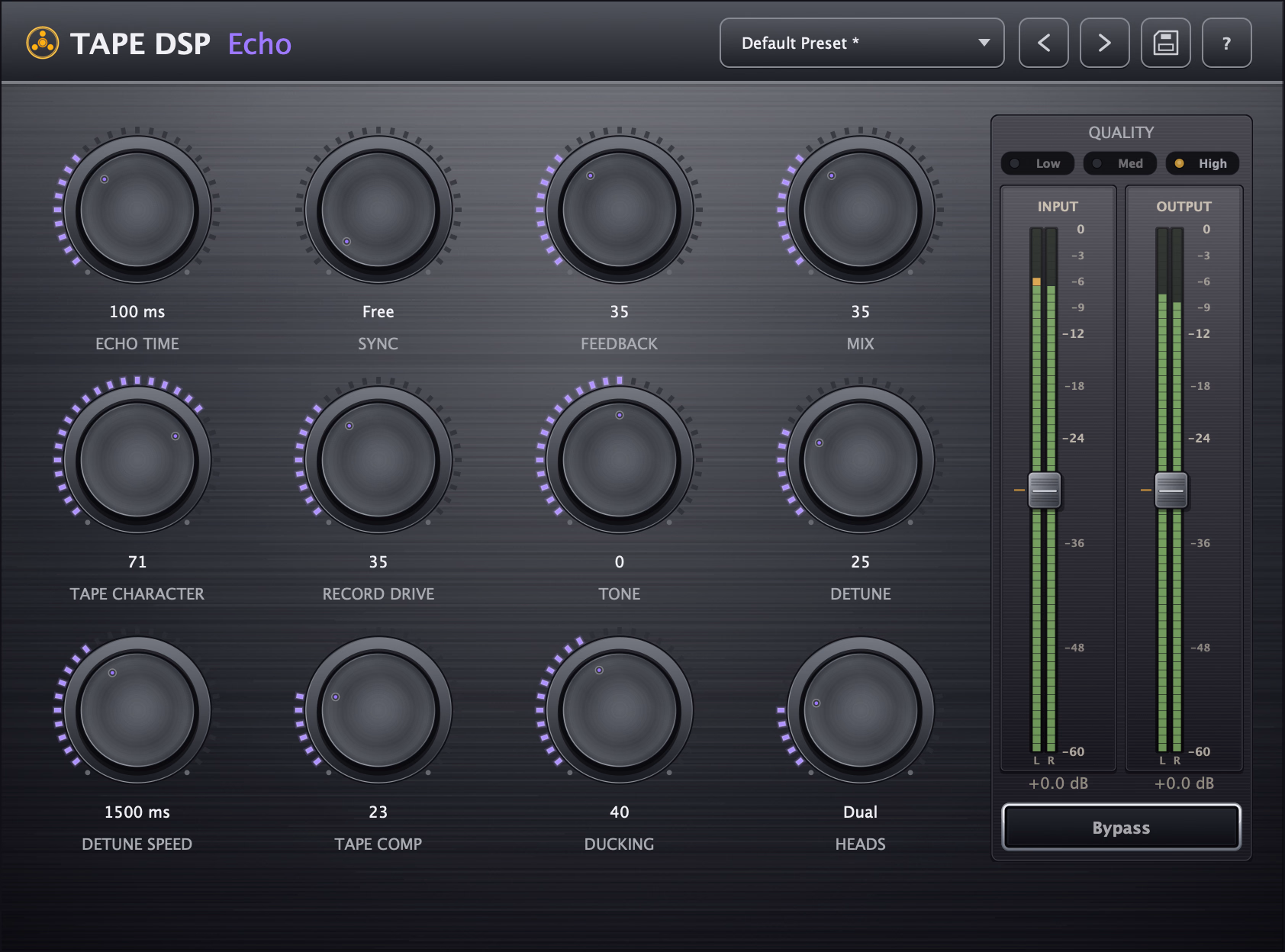
Task: Click the Detune Speed knob
Action: tap(137, 710)
